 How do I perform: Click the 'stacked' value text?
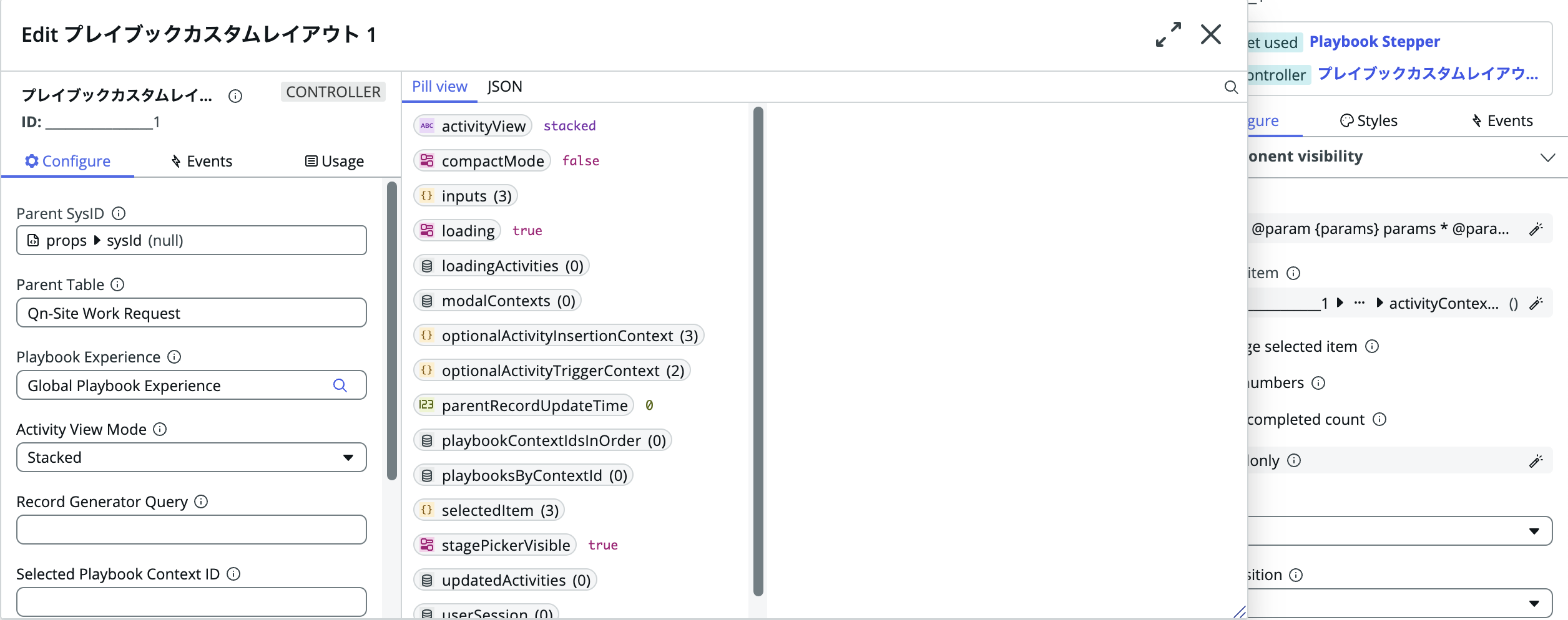coord(569,126)
